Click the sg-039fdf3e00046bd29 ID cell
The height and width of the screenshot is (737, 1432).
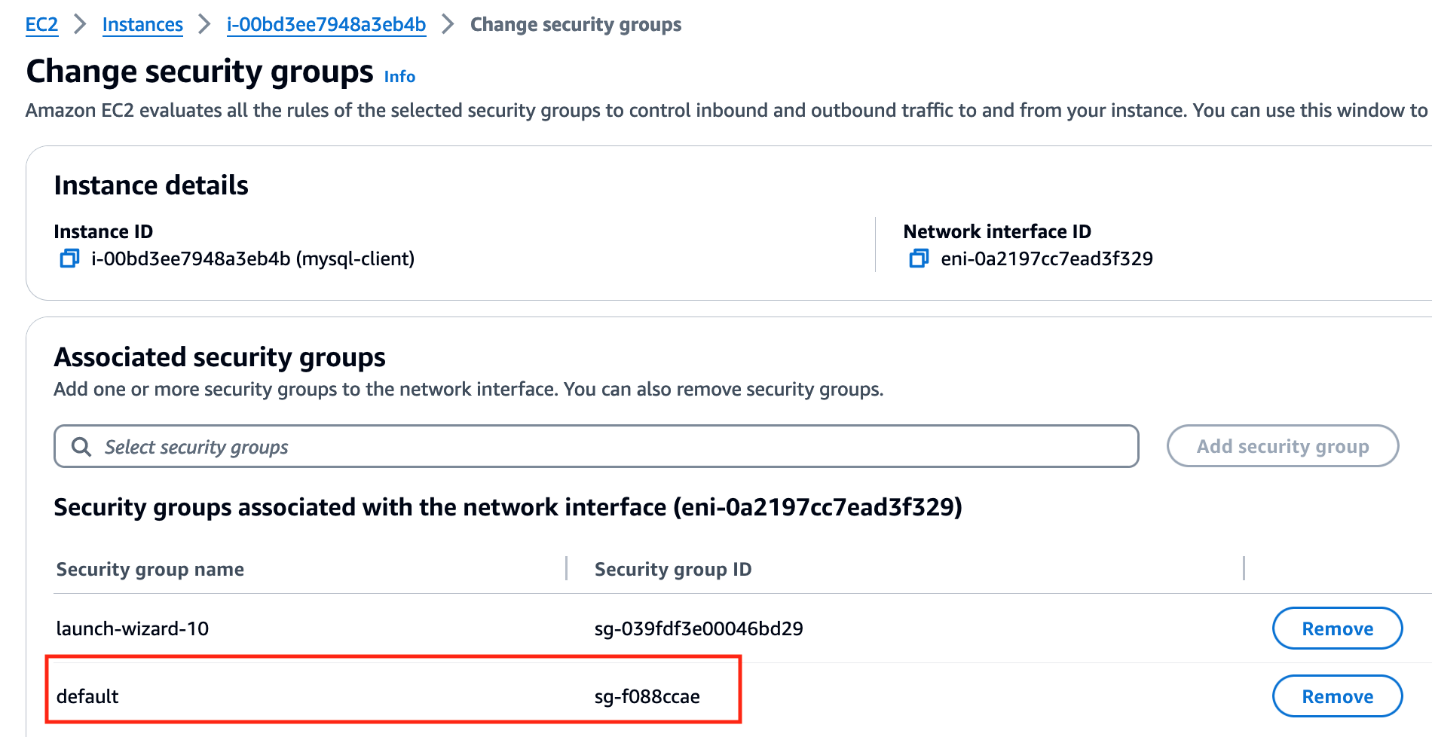[x=699, y=629]
